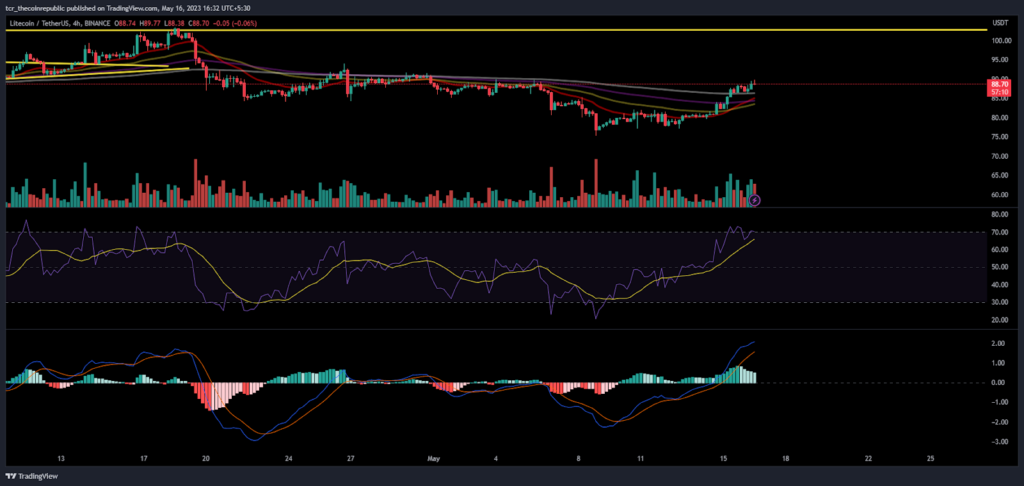The height and width of the screenshot is (486, 1024).
Task: Click the date label 25 on time axis
Action: [931, 458]
